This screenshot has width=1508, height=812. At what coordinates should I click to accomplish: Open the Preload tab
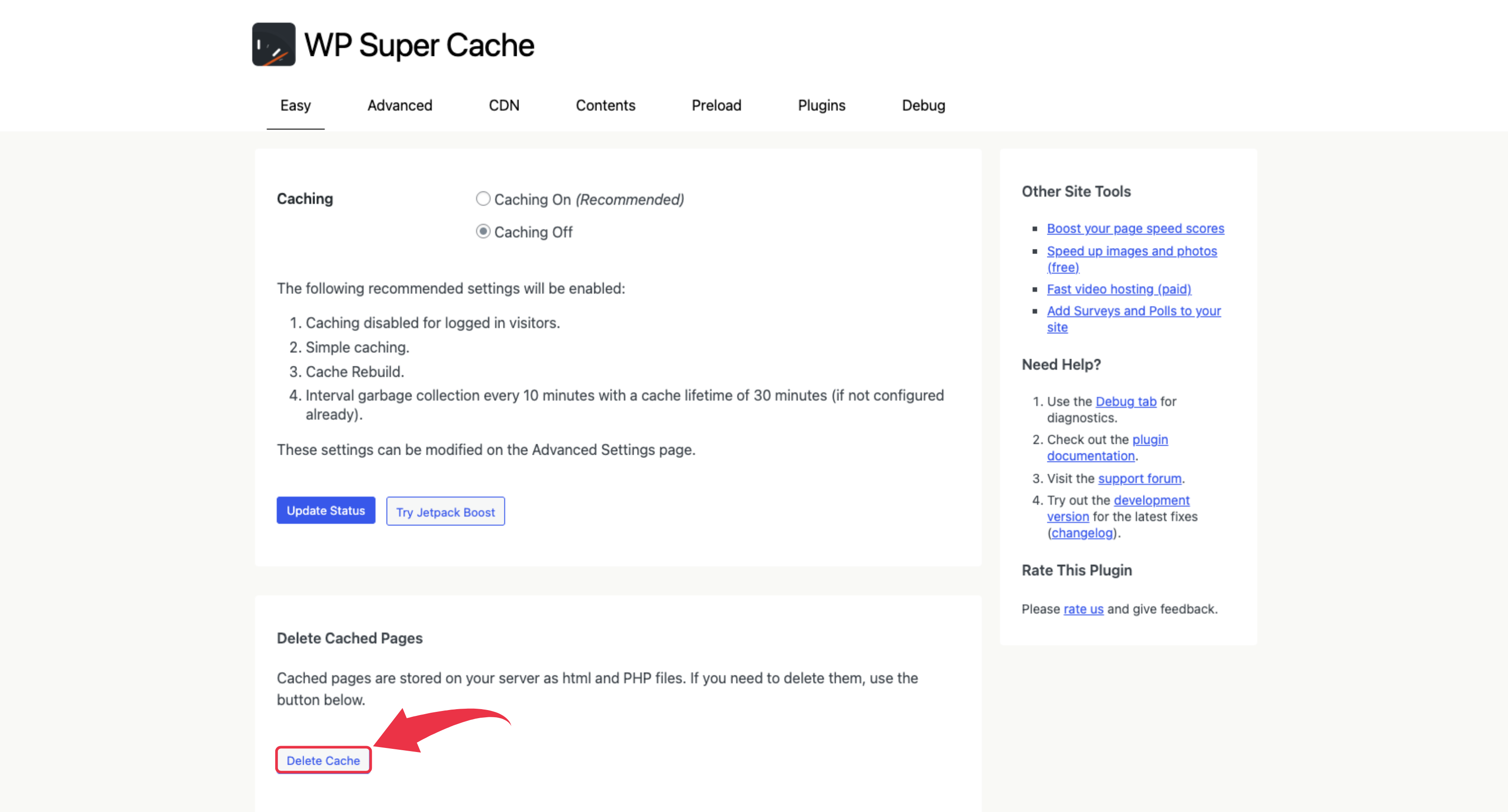pos(716,106)
